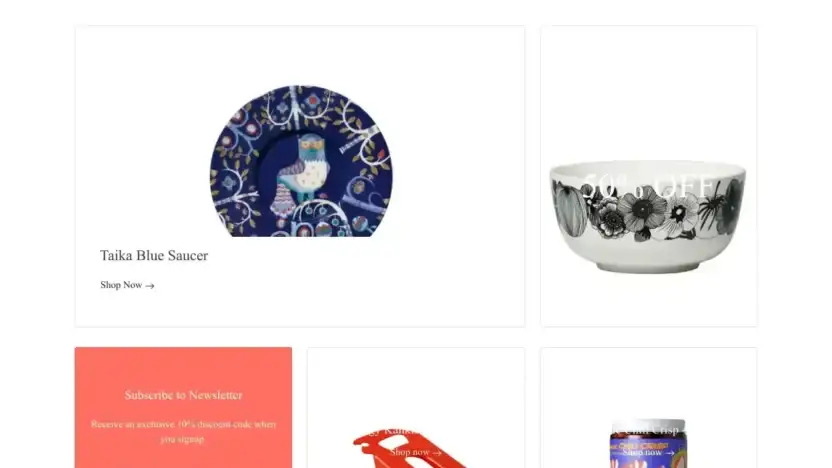Open the black floral bowl product image

point(648,216)
